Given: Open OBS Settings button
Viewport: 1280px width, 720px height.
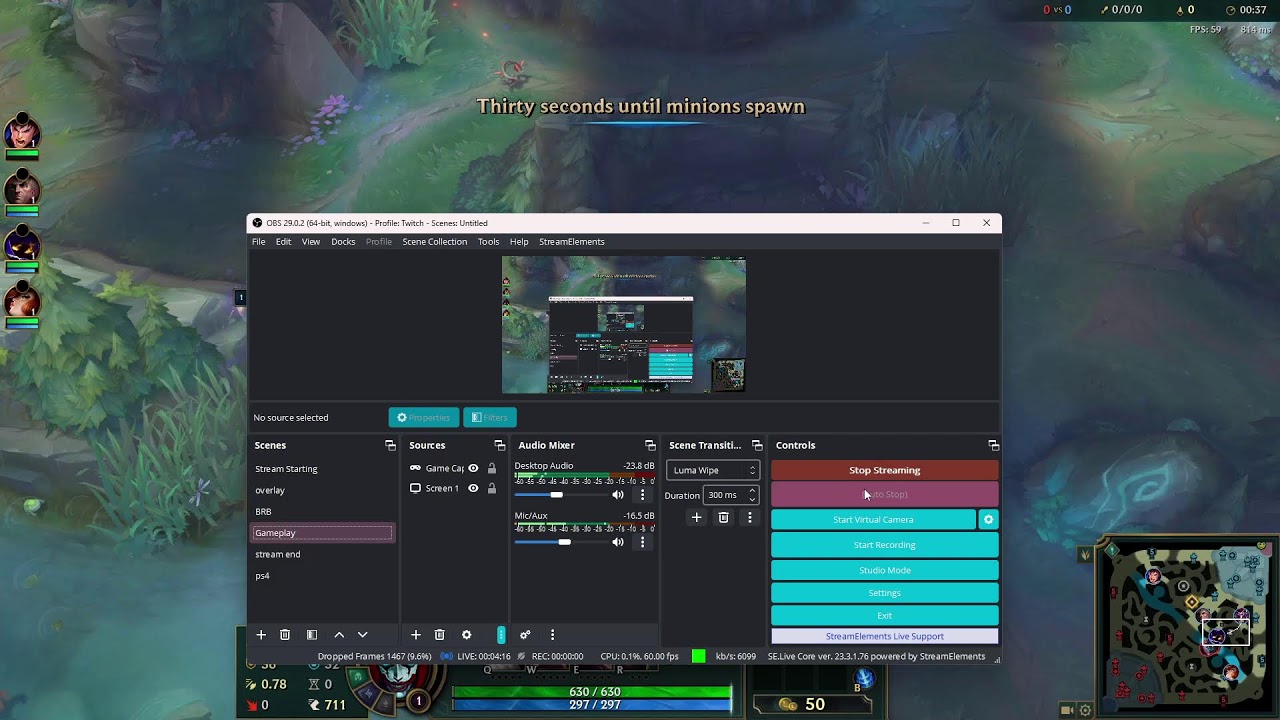Looking at the screenshot, I should pyautogui.click(x=885, y=593).
